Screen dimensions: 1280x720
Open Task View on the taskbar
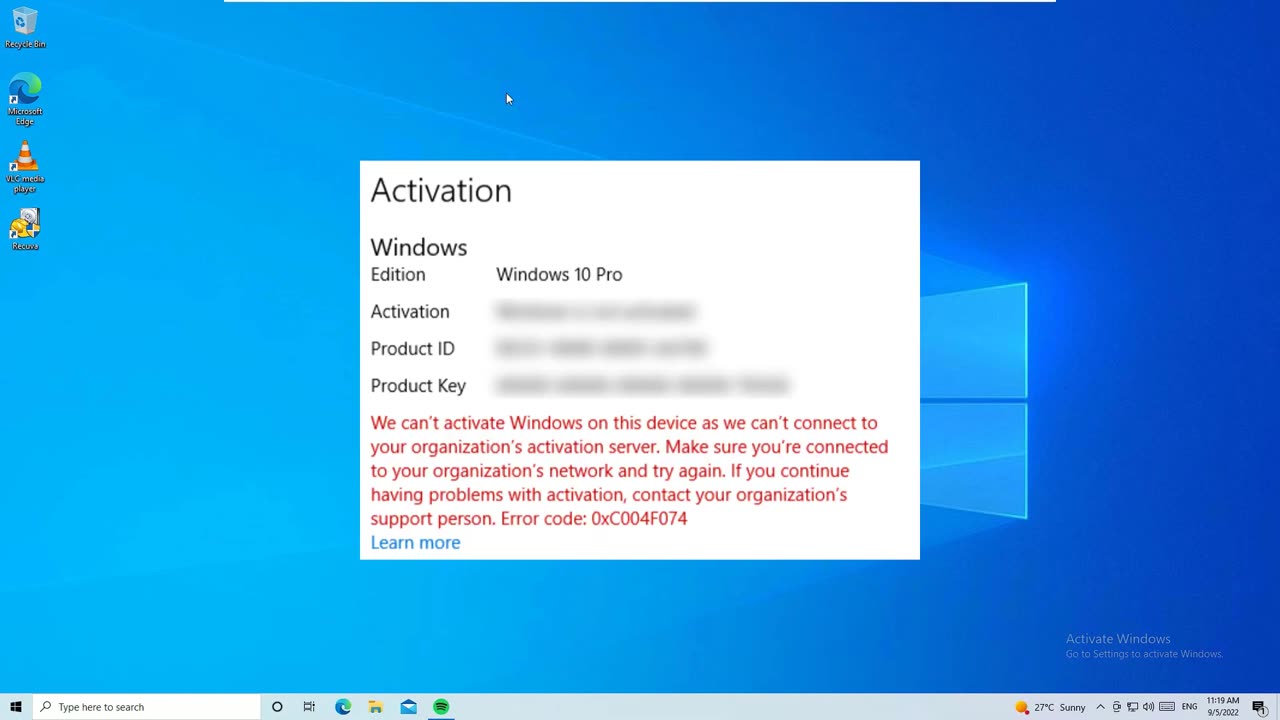pos(309,707)
